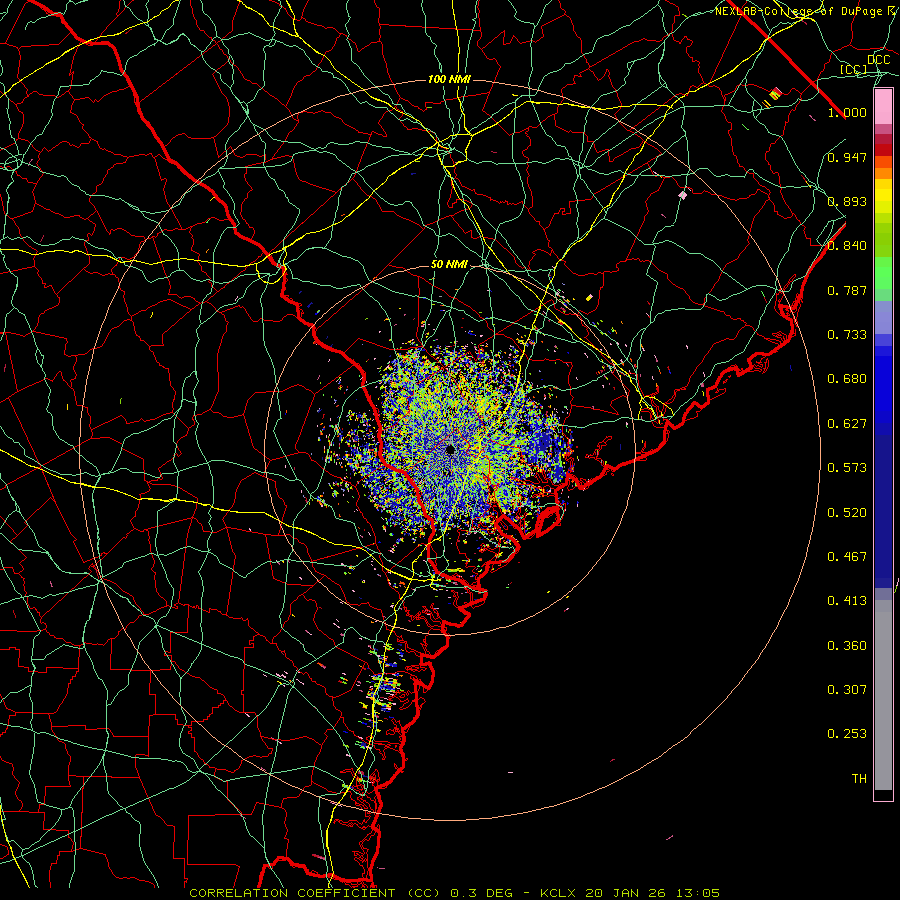Click the 0.787 scale value
The height and width of the screenshot is (900, 900).
[x=847, y=290]
